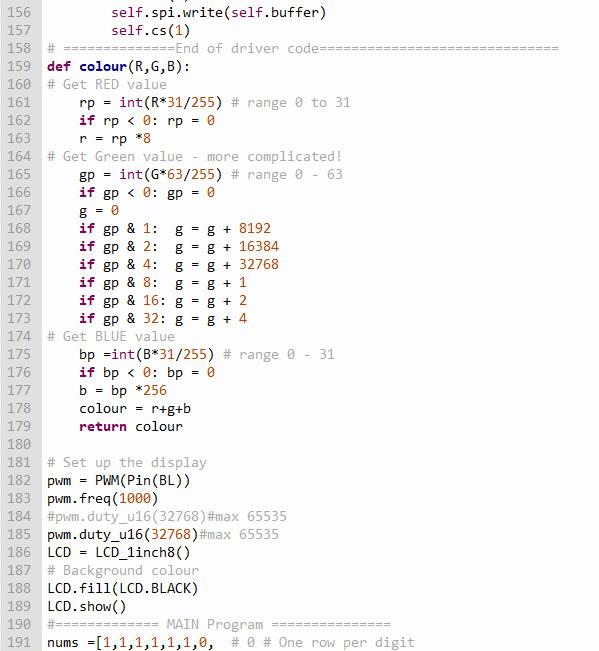
Task: Click the number 16384 on line 169
Action: point(259,247)
